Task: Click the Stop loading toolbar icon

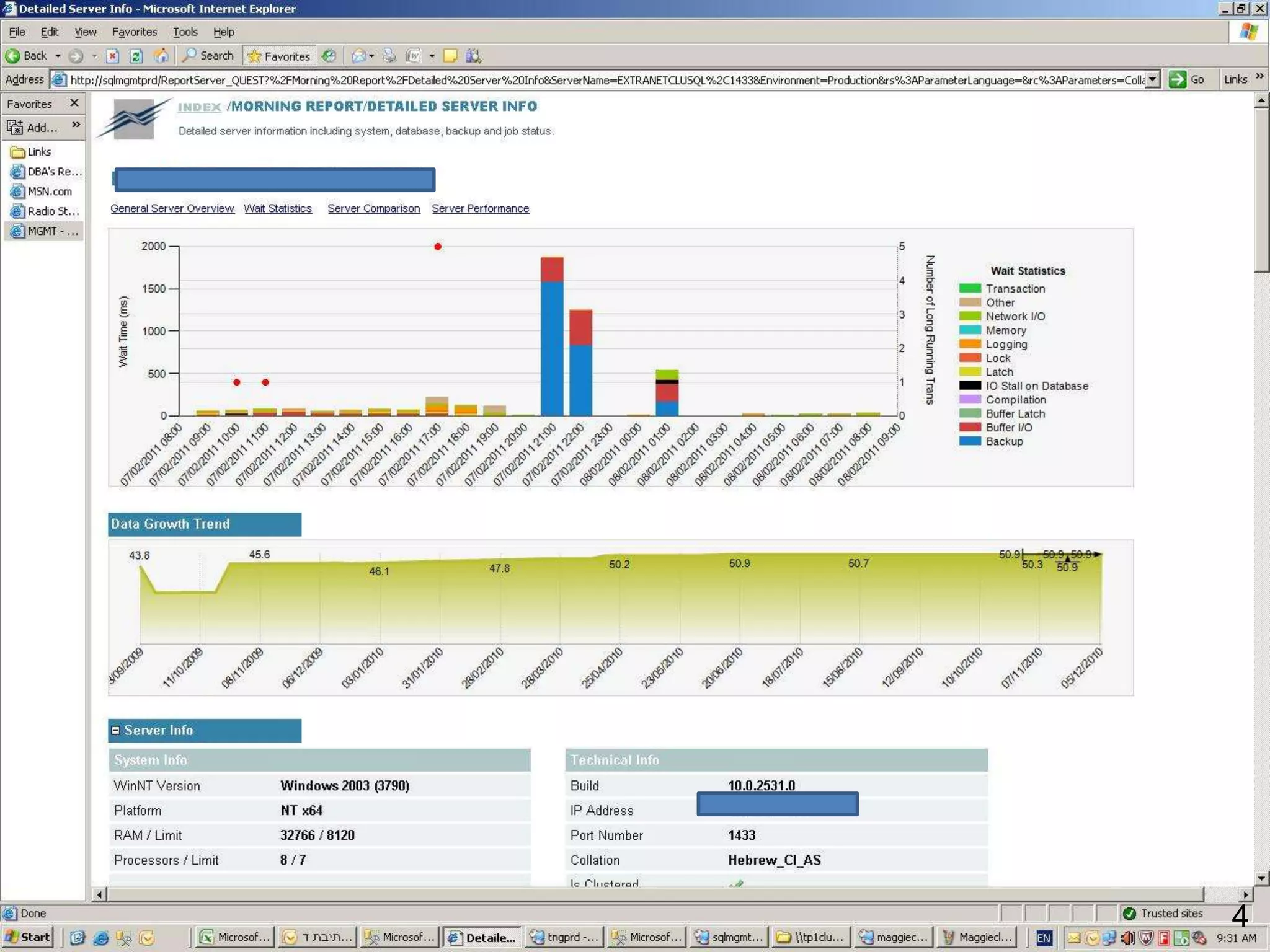Action: (112, 56)
